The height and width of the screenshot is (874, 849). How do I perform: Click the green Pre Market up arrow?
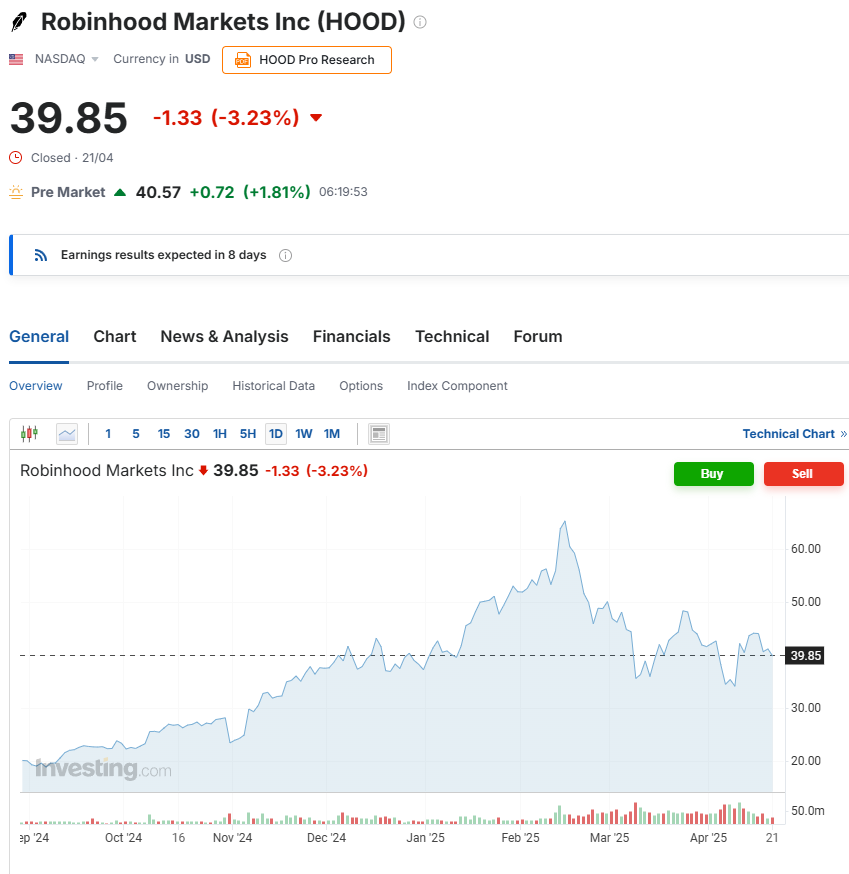pyautogui.click(x=120, y=193)
